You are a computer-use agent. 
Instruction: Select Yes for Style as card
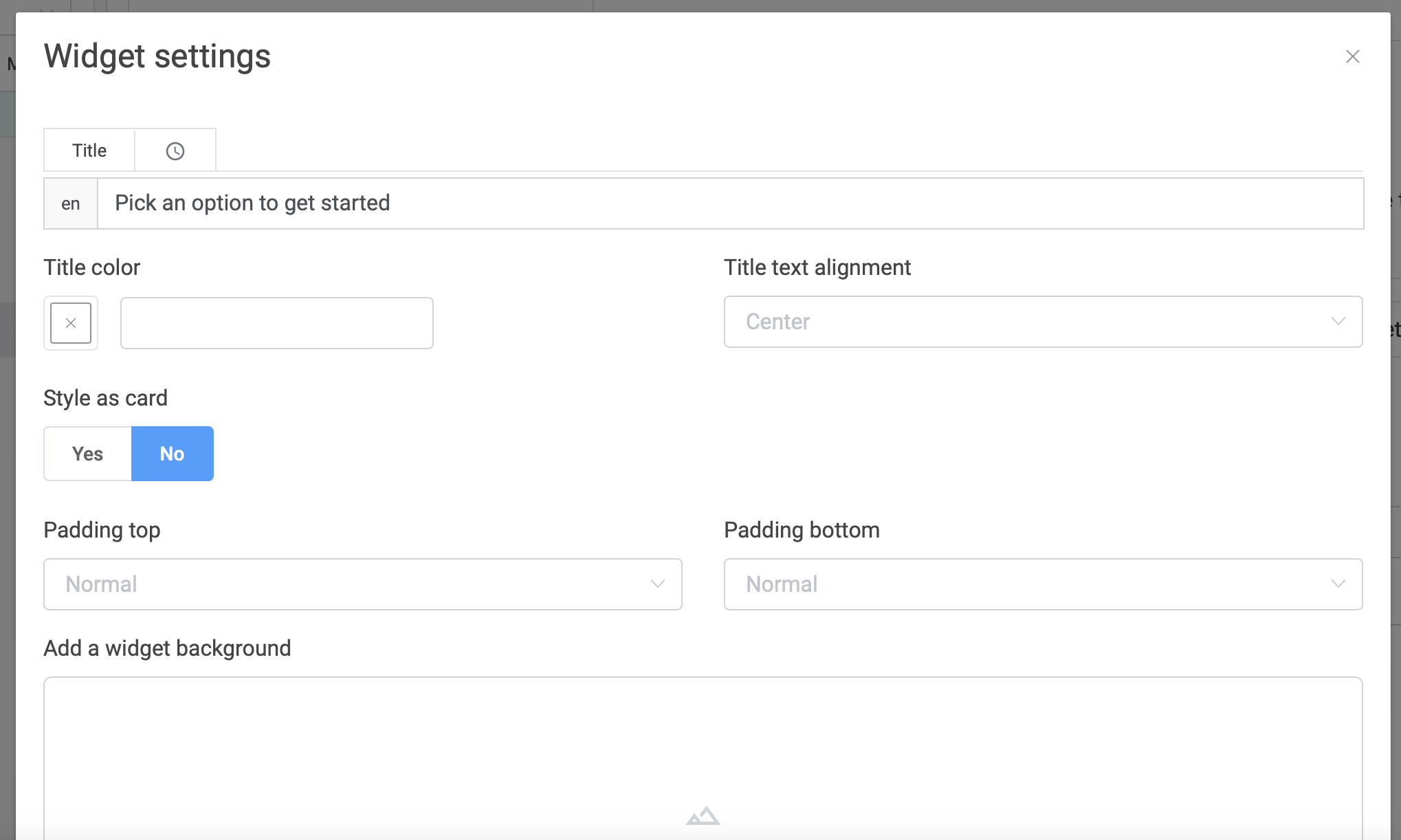pyautogui.click(x=87, y=454)
